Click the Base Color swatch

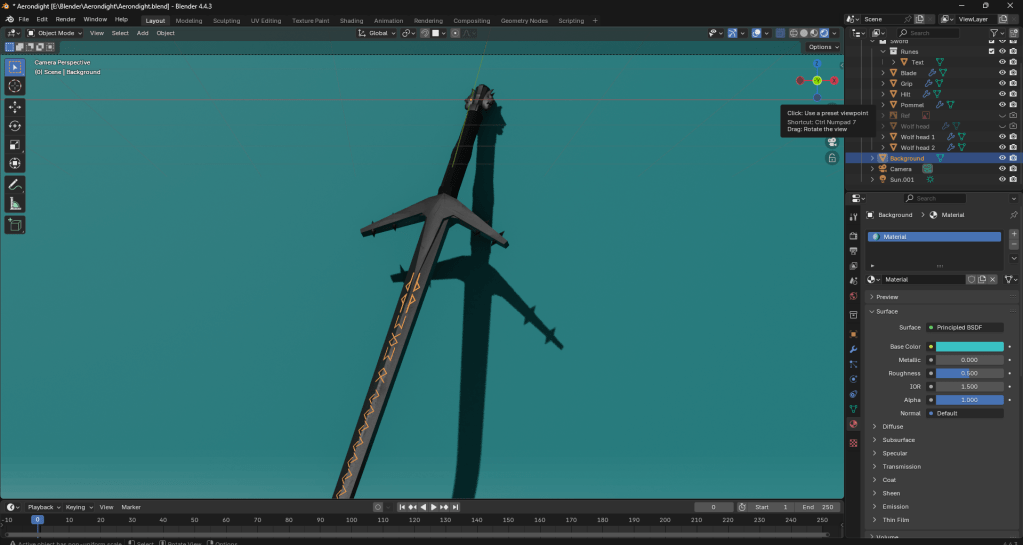(x=969, y=347)
